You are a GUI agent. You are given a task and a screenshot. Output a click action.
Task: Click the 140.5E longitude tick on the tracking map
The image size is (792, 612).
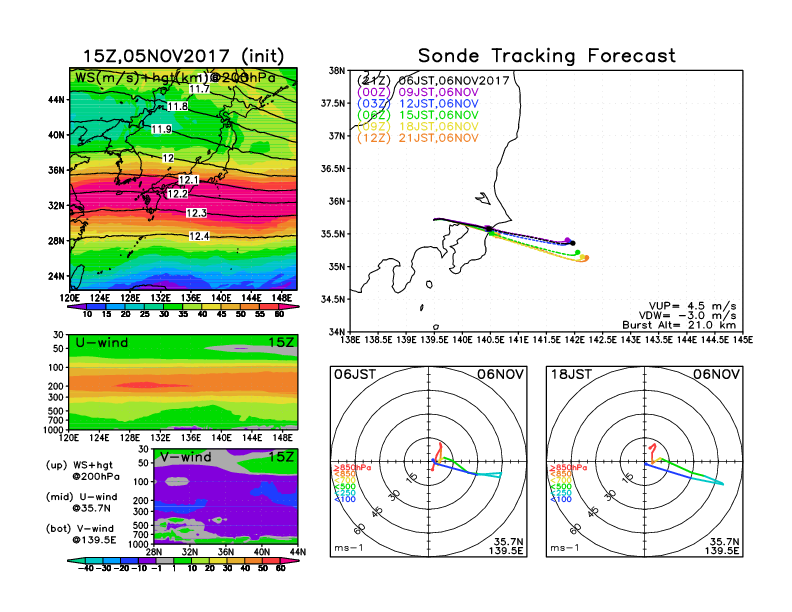click(x=489, y=340)
